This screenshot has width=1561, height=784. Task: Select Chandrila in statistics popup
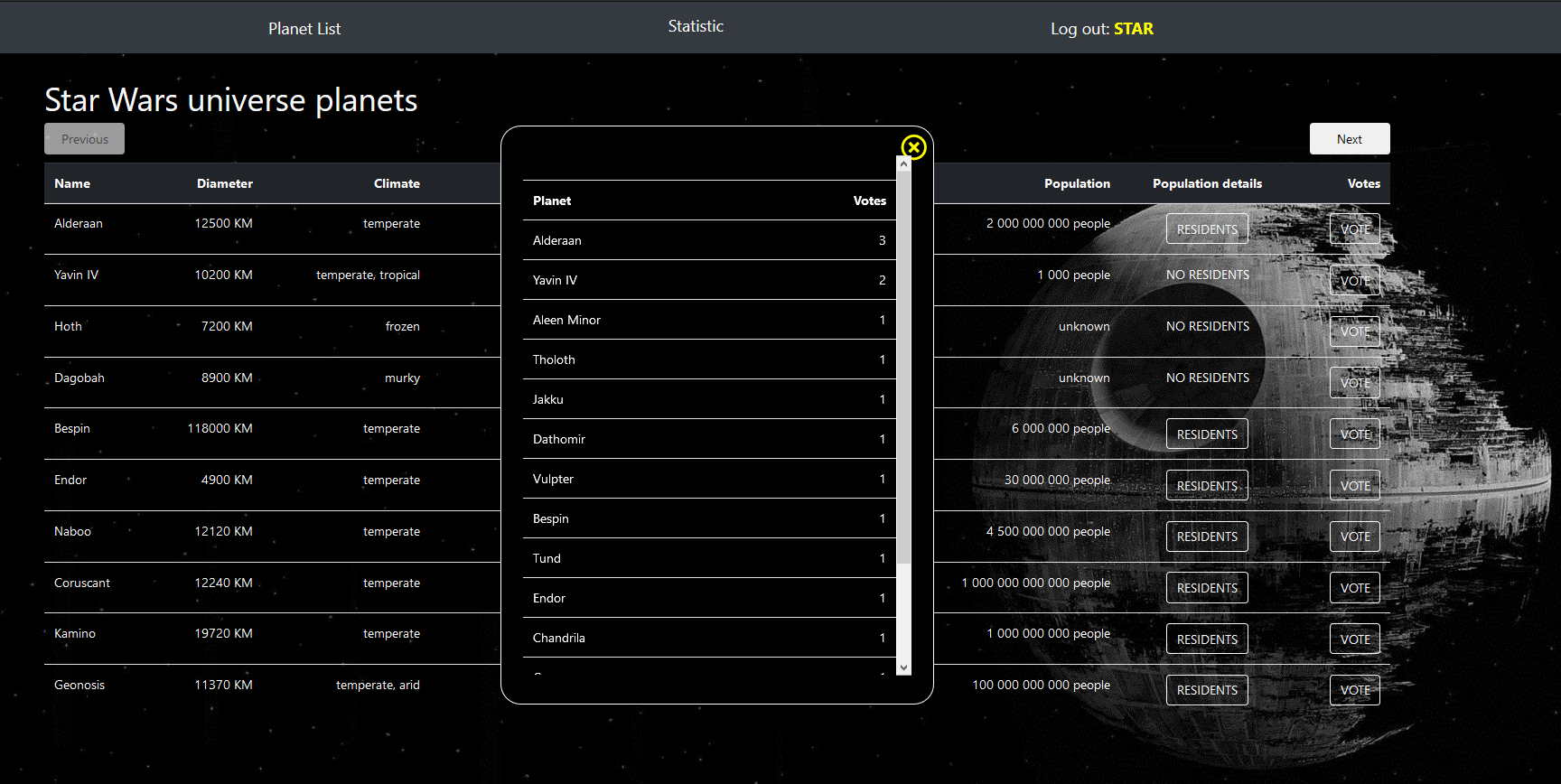[709, 638]
